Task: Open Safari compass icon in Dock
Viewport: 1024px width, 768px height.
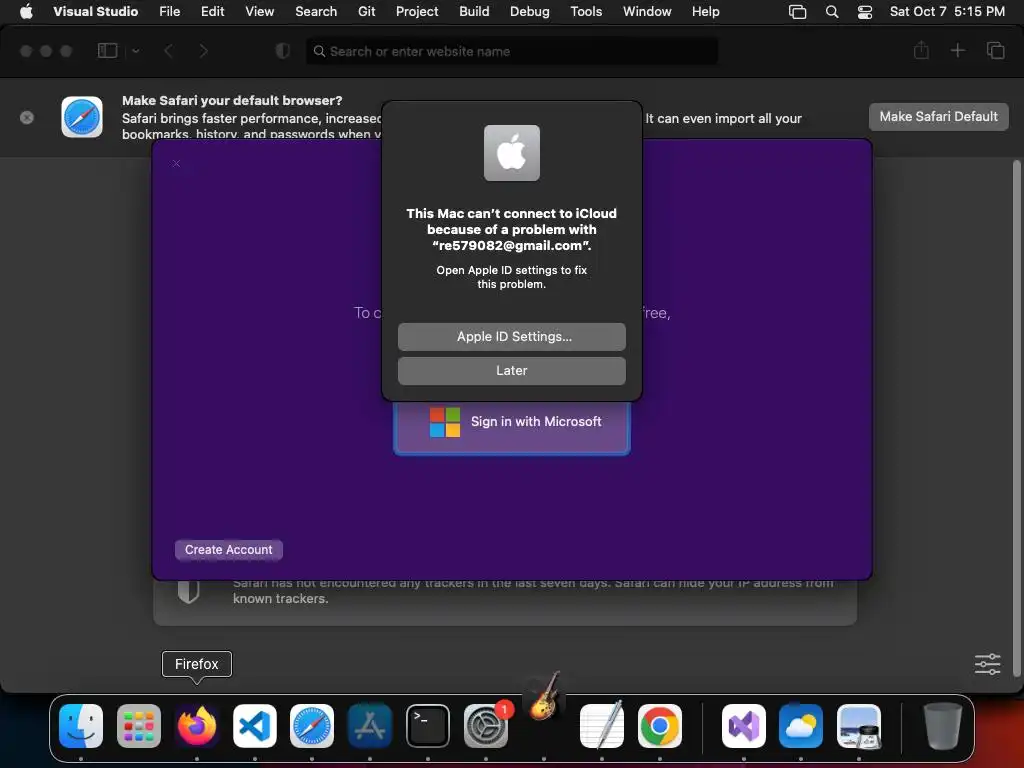Action: [312, 726]
